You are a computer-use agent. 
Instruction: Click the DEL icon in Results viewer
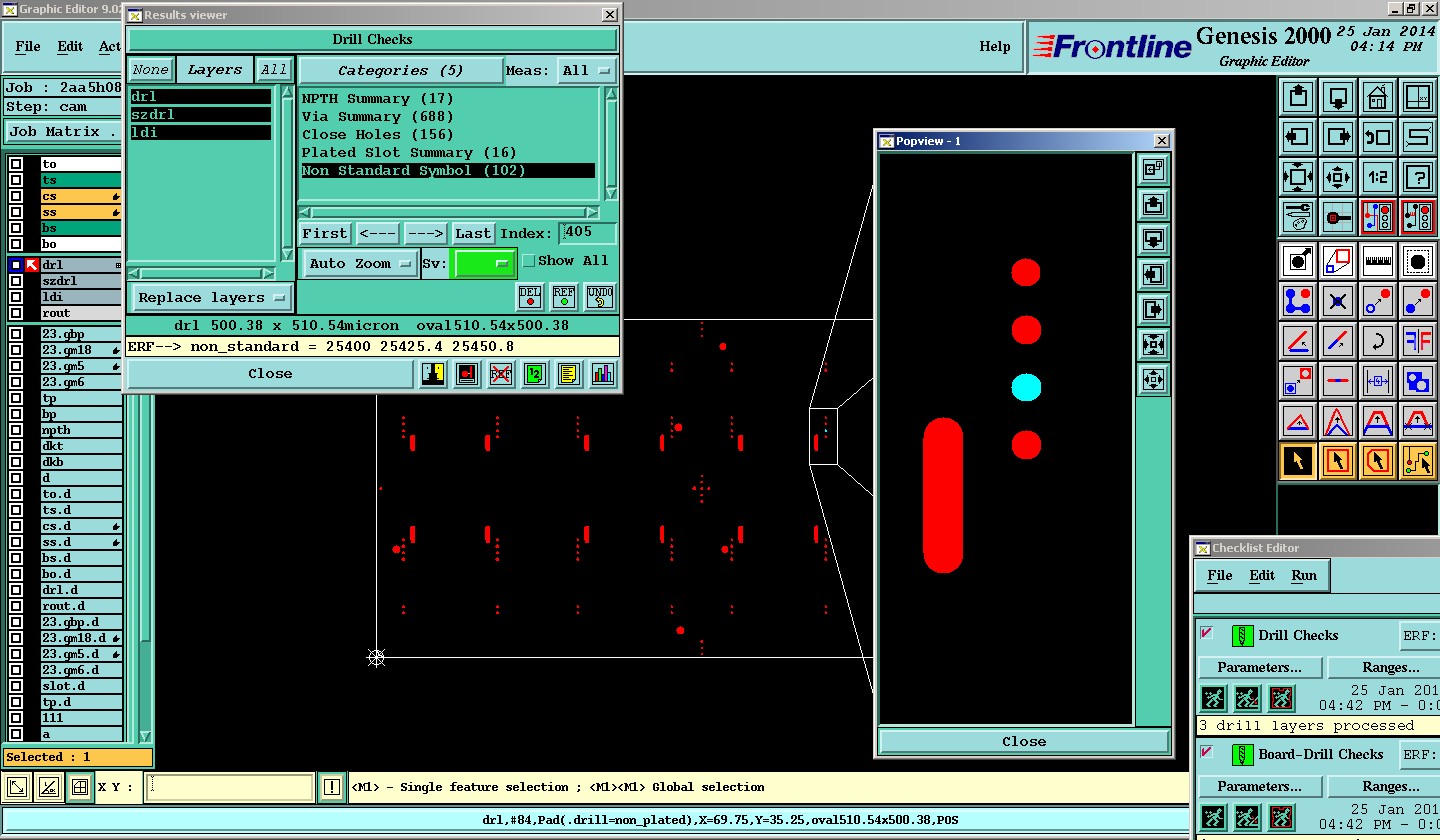pos(530,297)
